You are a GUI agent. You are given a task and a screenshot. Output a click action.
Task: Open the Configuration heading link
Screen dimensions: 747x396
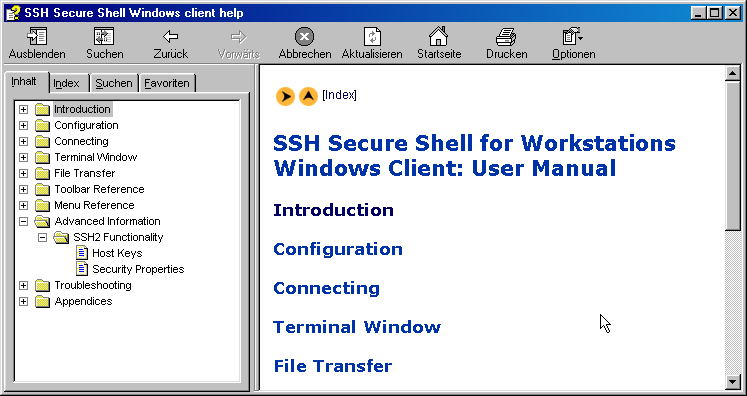click(338, 249)
